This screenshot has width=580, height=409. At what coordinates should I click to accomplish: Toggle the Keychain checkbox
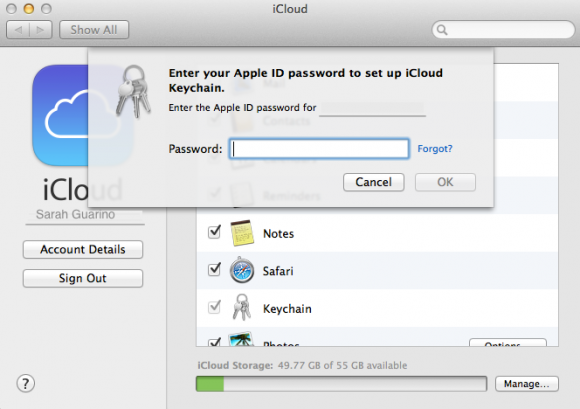click(x=215, y=307)
